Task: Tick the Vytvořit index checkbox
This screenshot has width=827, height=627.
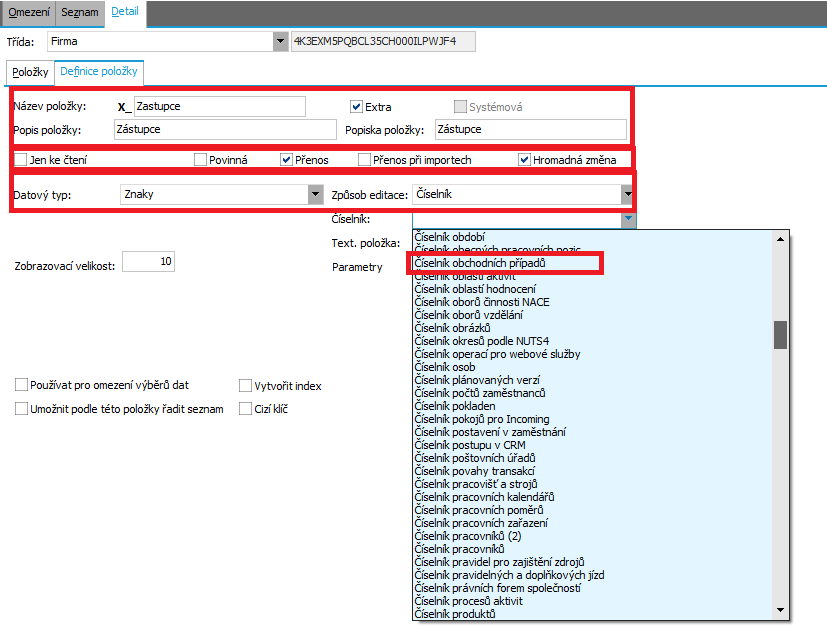Action: pos(246,386)
